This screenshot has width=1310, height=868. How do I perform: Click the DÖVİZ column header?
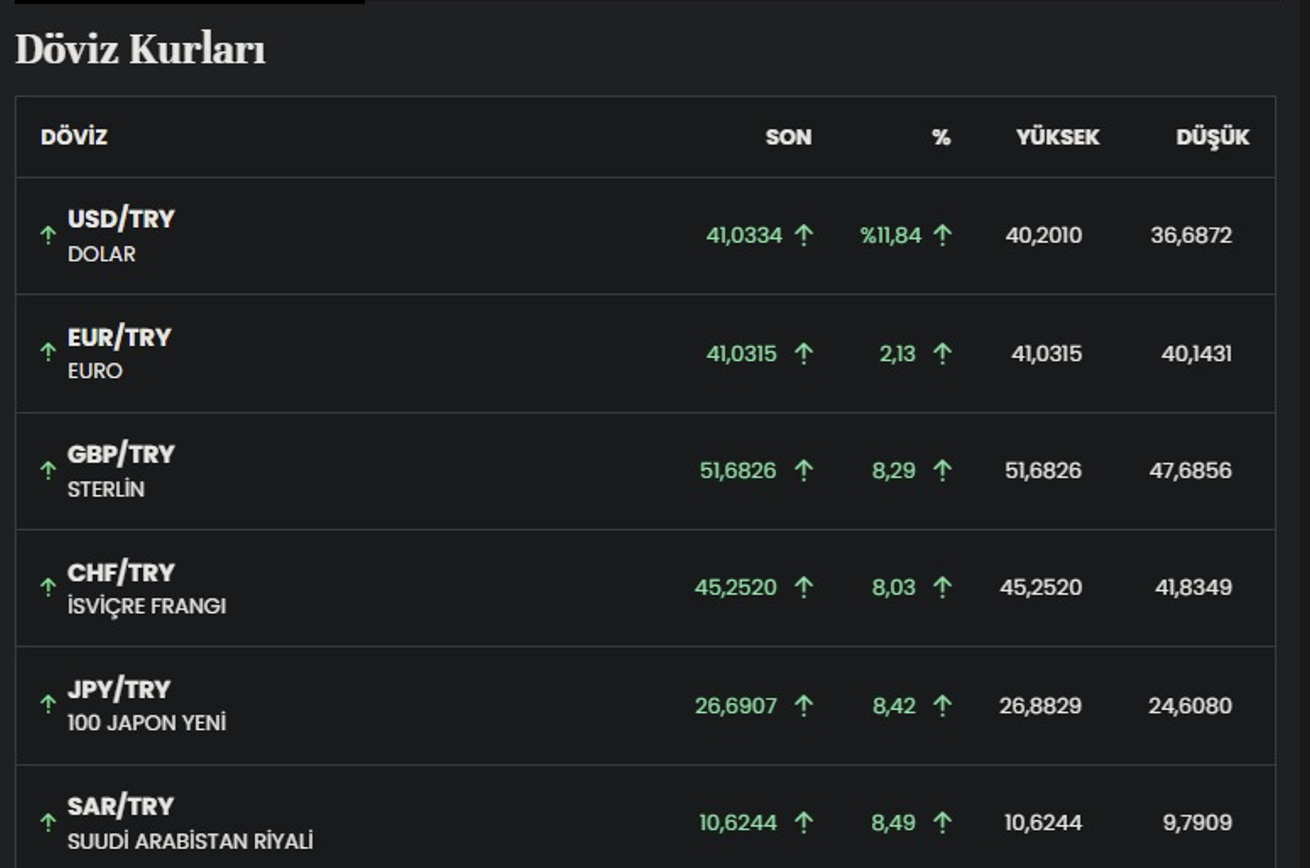pos(74,137)
